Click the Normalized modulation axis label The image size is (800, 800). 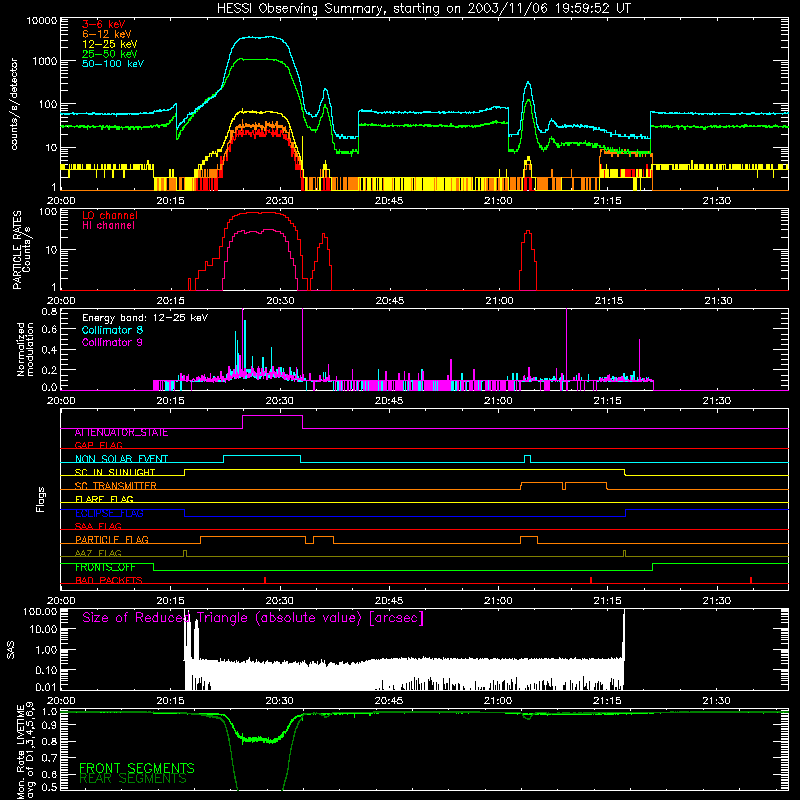[x=25, y=349]
